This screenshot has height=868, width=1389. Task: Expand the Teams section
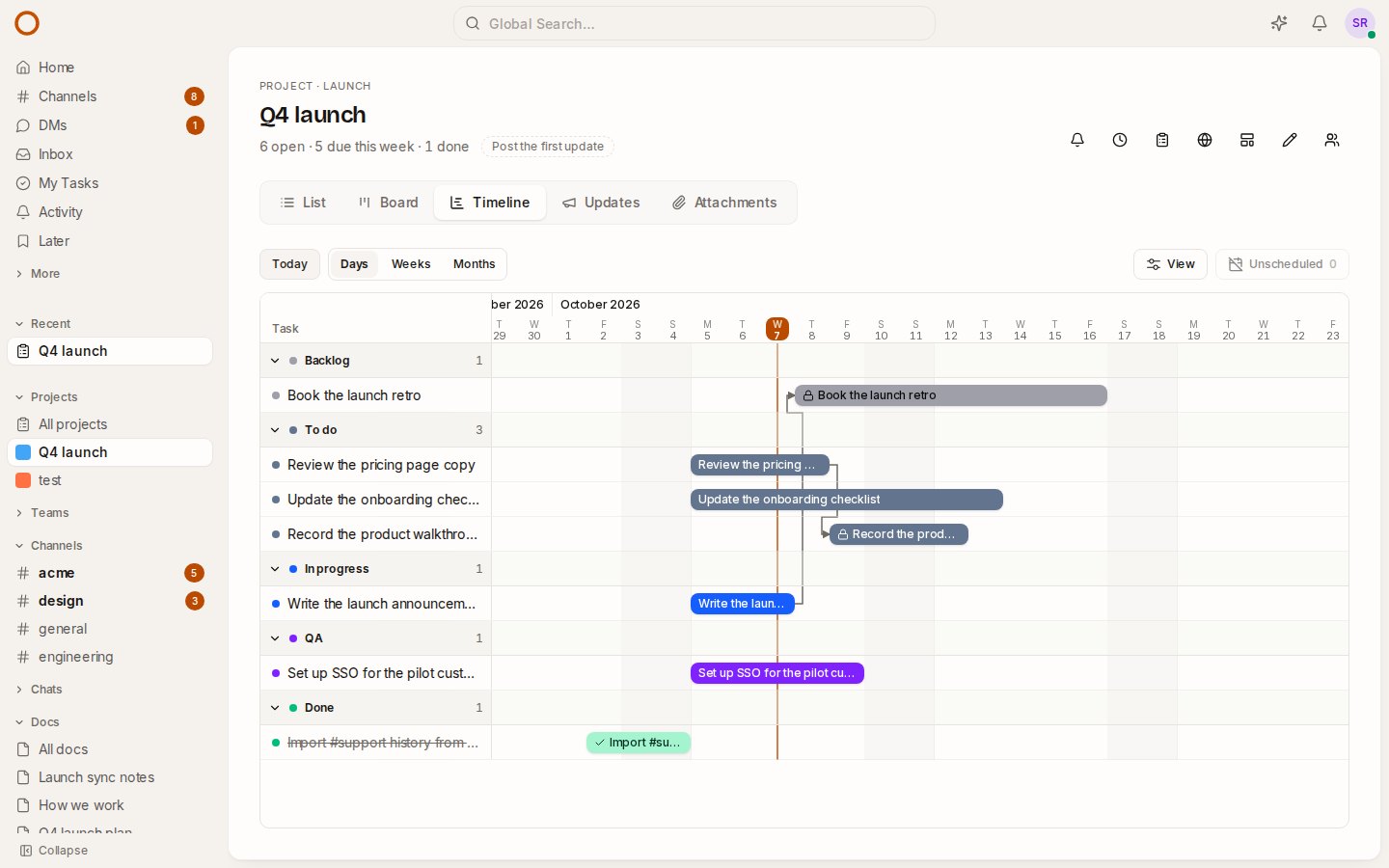pos(41,513)
